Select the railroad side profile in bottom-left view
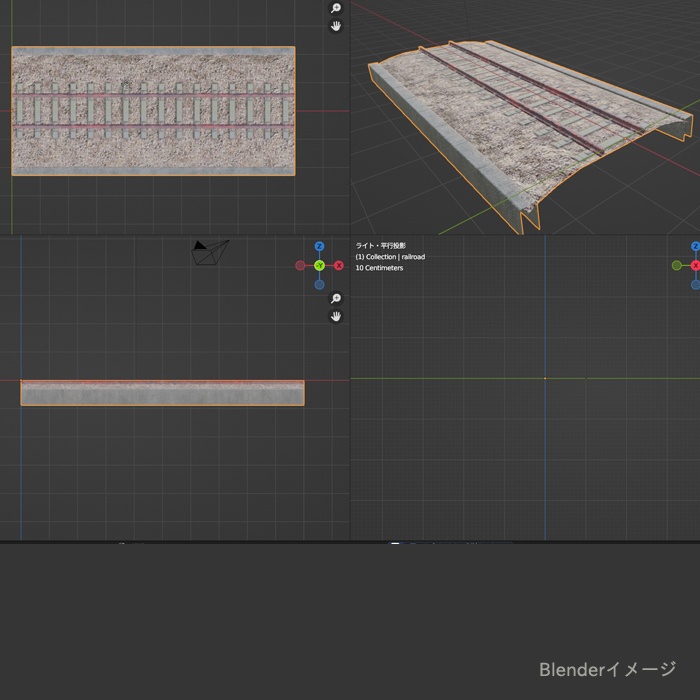This screenshot has height=700, width=700. [162, 393]
